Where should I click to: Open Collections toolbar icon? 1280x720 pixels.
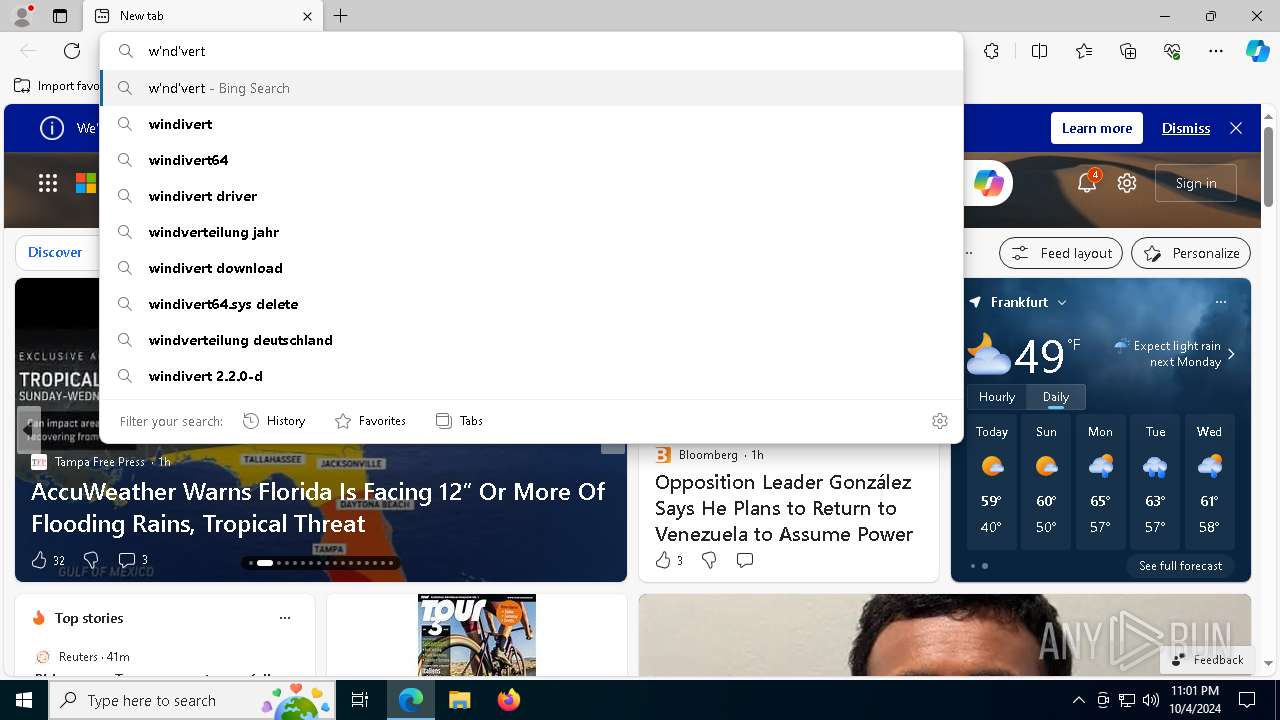coord(1128,51)
